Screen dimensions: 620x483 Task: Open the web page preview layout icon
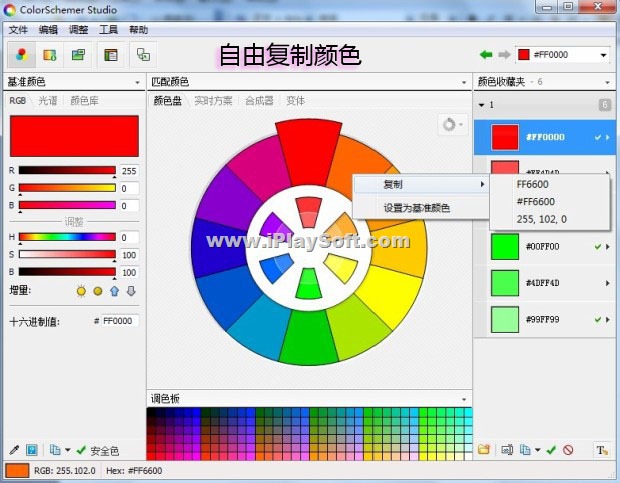111,55
